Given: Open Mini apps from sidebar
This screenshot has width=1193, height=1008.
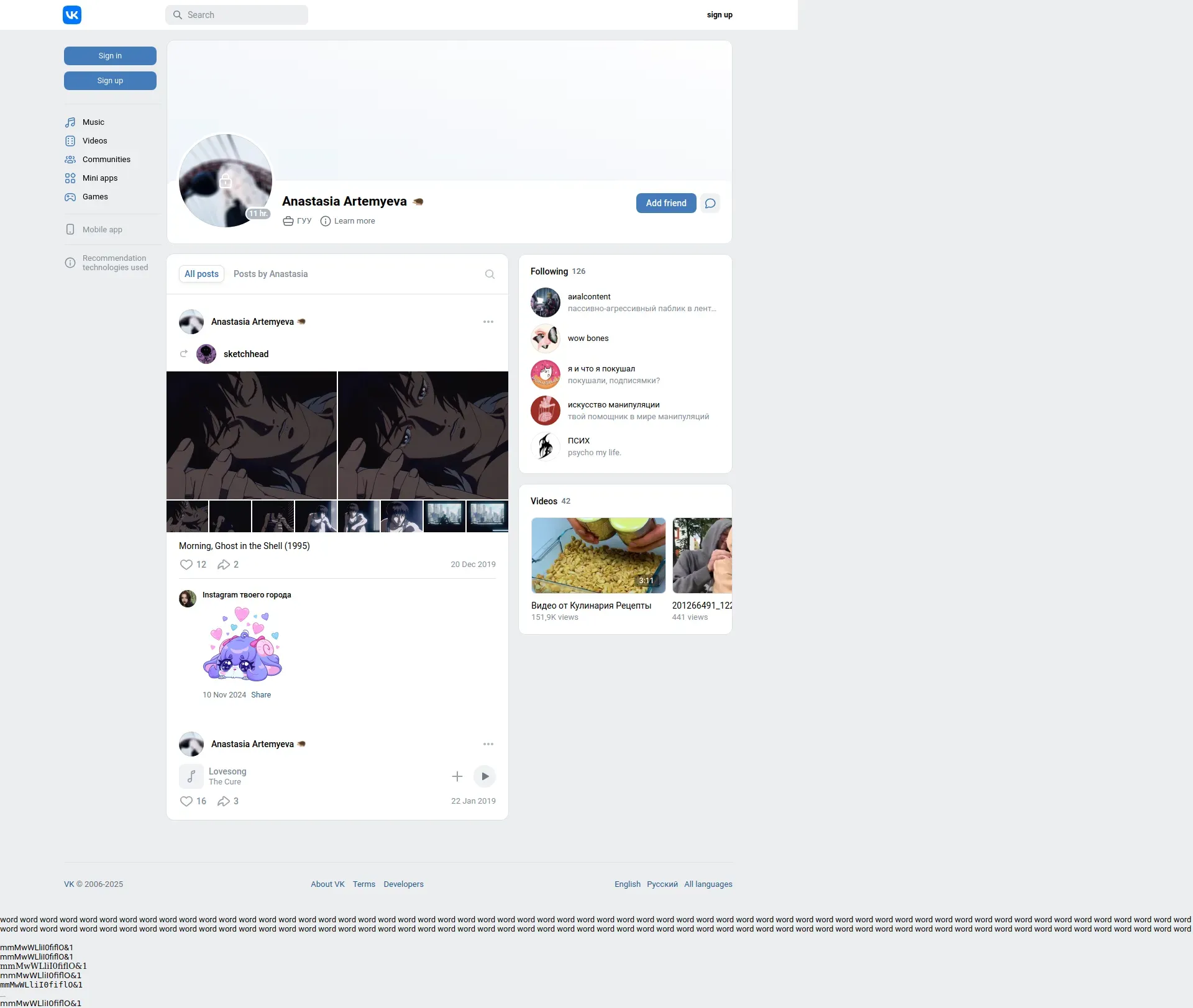Looking at the screenshot, I should pos(99,178).
